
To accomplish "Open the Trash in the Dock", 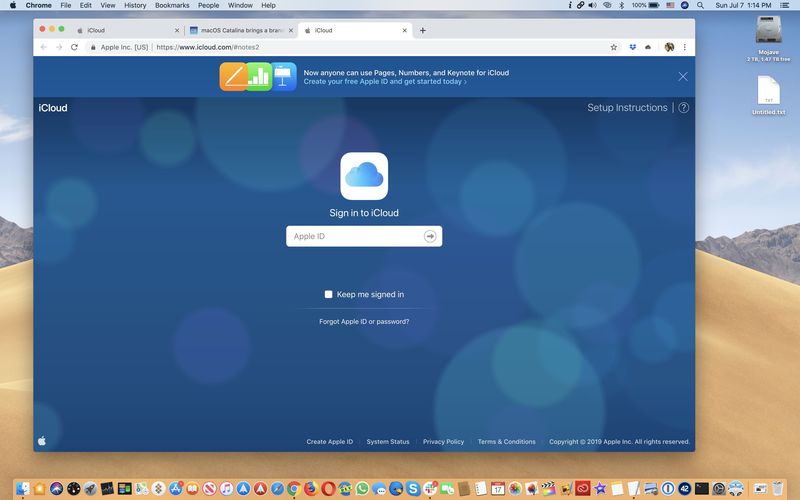I will coord(777,489).
